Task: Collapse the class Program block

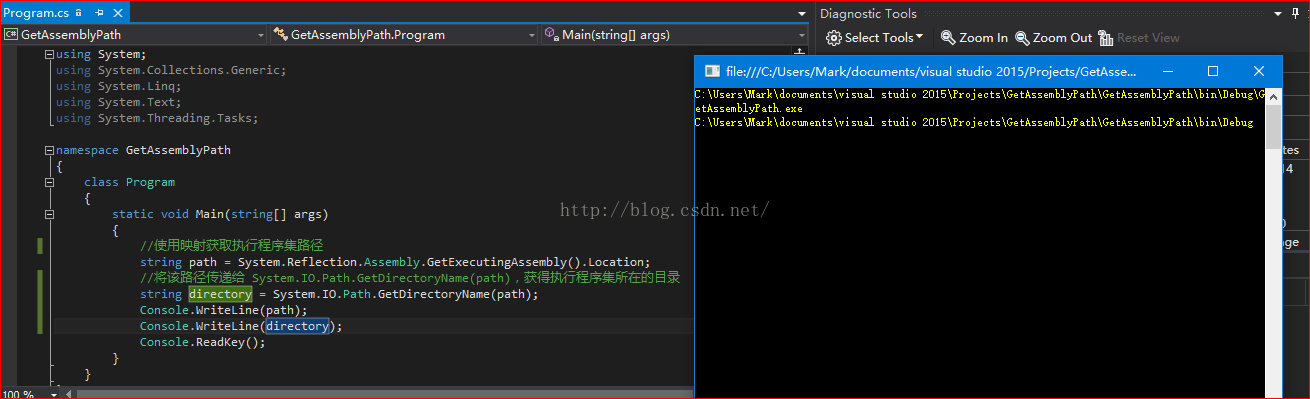Action: pyautogui.click(x=48, y=182)
